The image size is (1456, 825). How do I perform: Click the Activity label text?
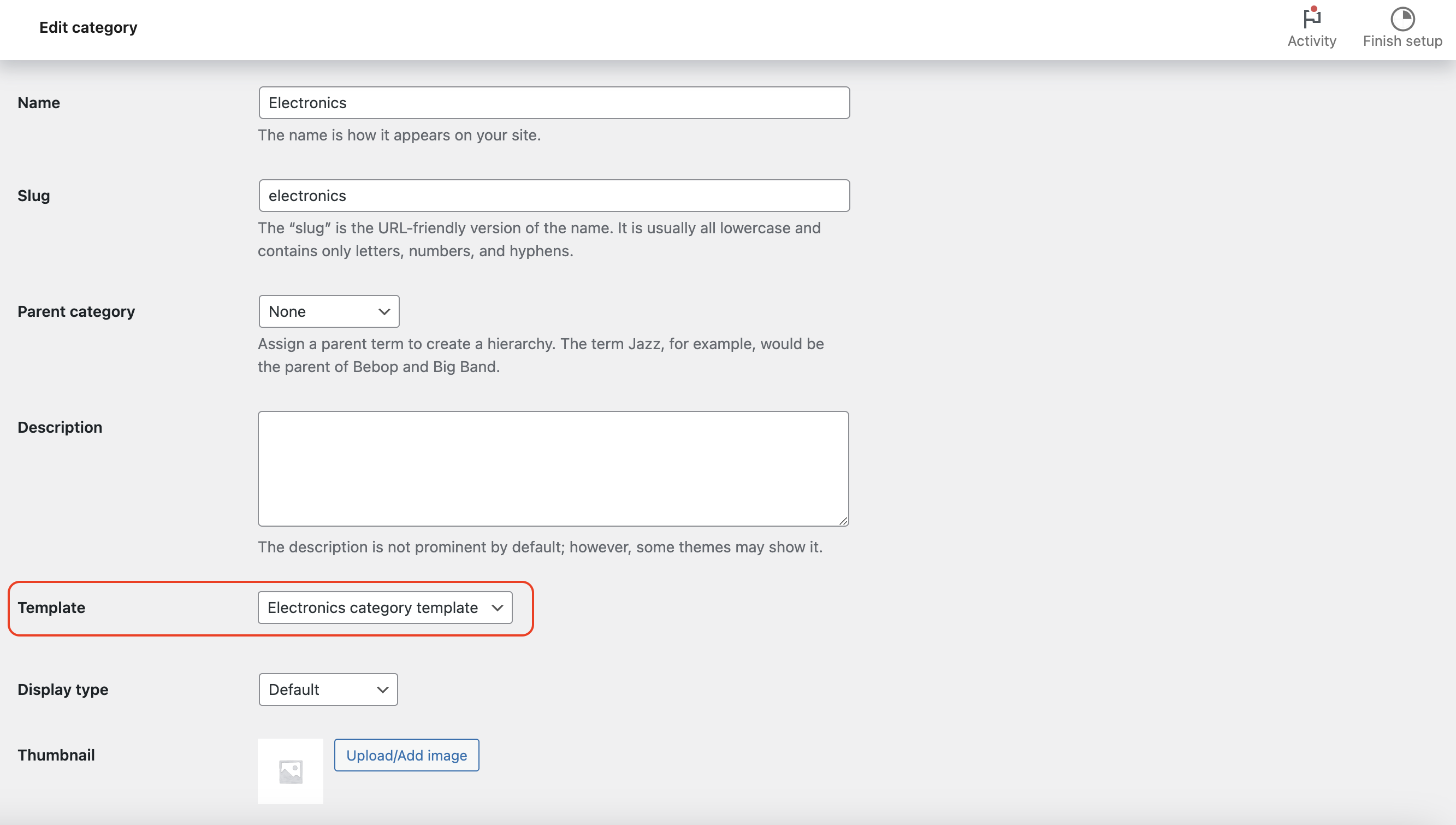(x=1311, y=41)
